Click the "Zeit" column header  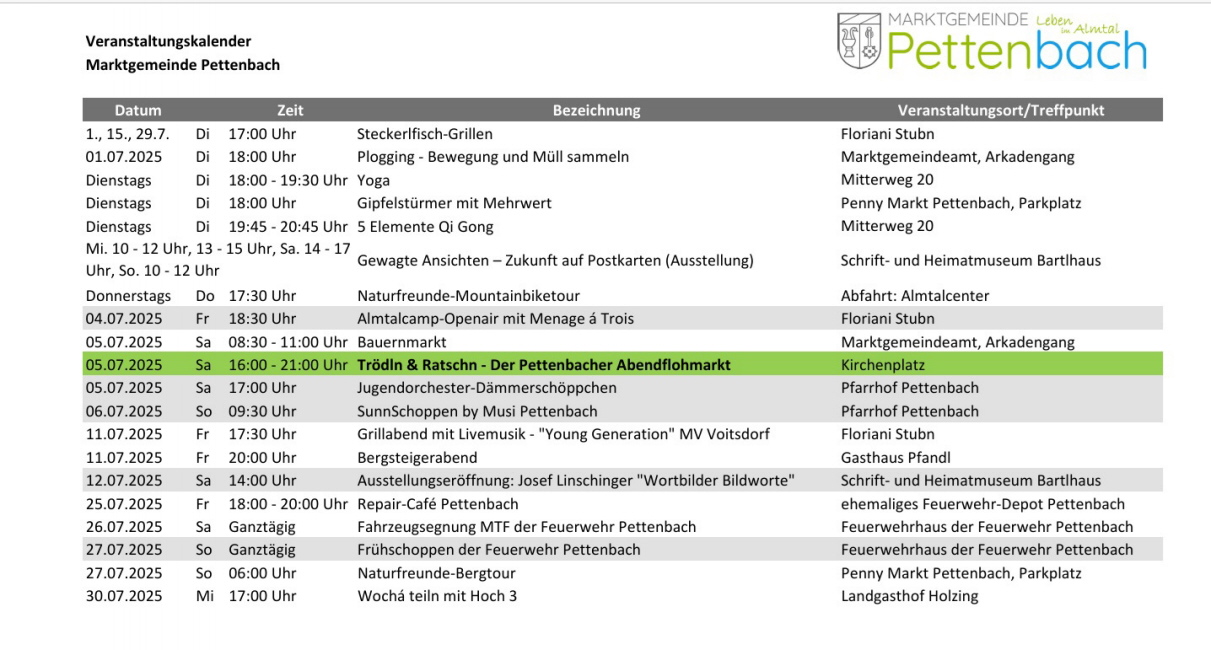290,110
